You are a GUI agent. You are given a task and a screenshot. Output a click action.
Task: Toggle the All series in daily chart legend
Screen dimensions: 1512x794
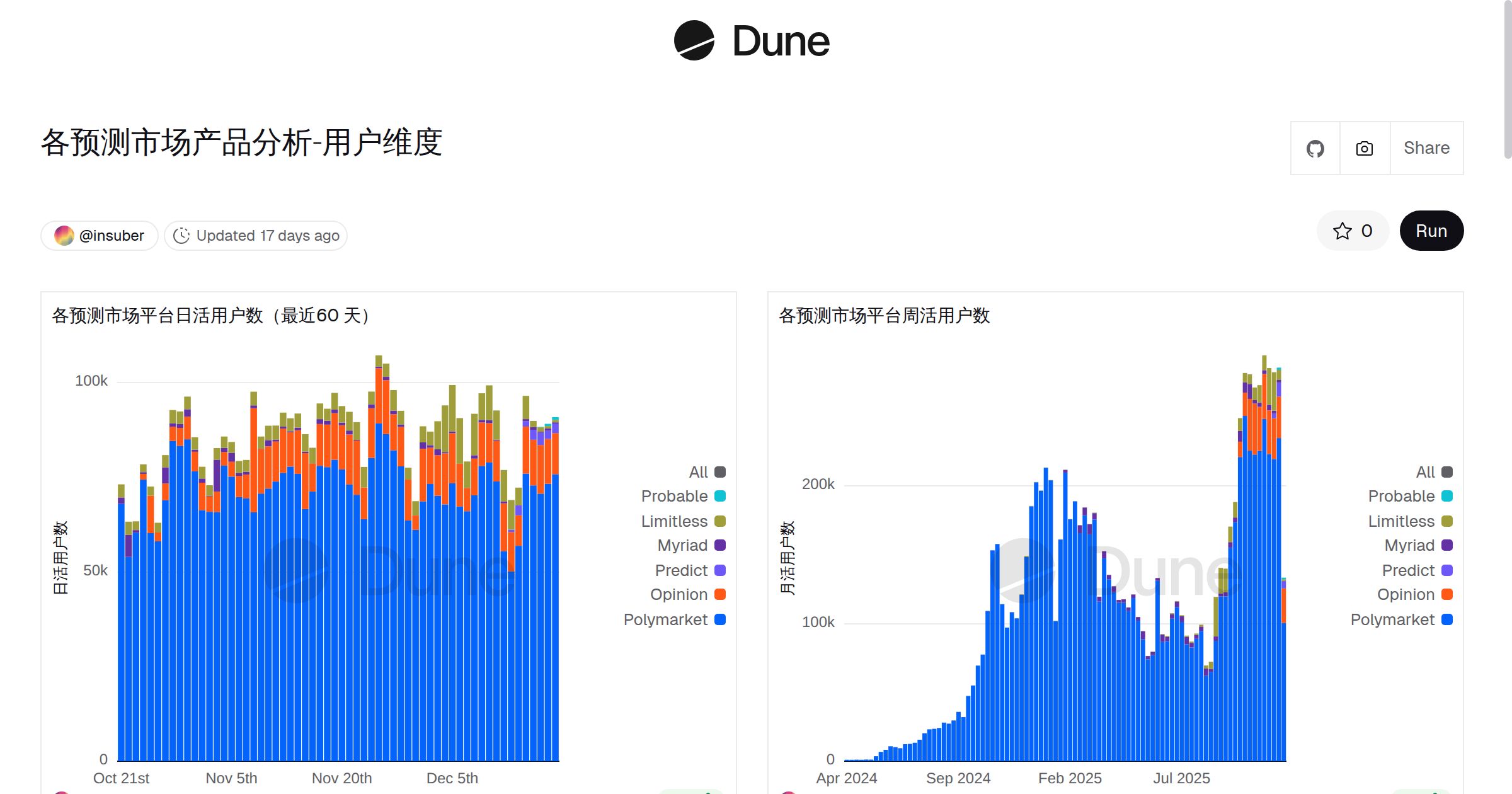pos(719,471)
